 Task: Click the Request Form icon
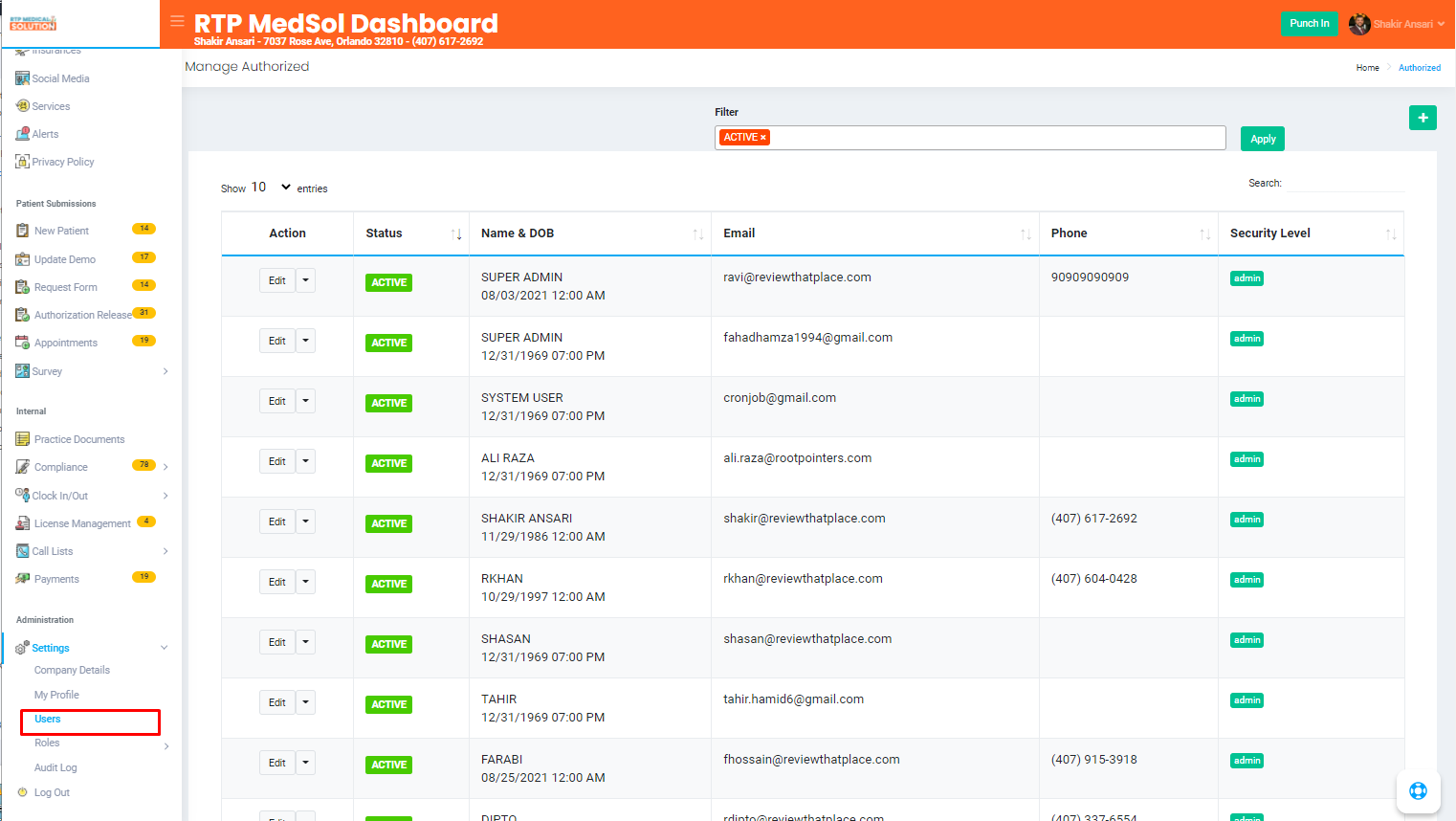coord(22,287)
